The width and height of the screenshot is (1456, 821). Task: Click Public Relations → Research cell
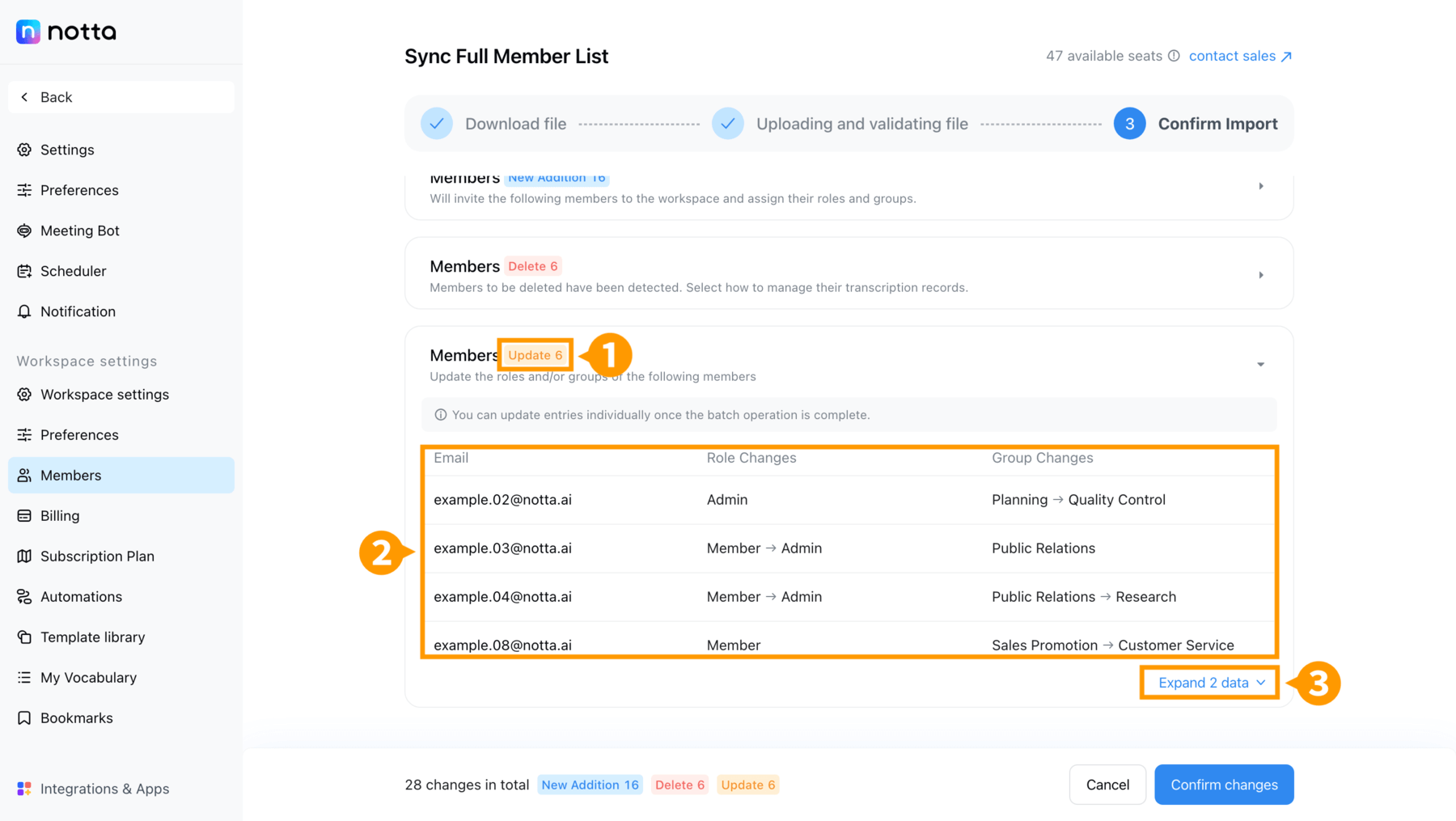[x=1084, y=597]
